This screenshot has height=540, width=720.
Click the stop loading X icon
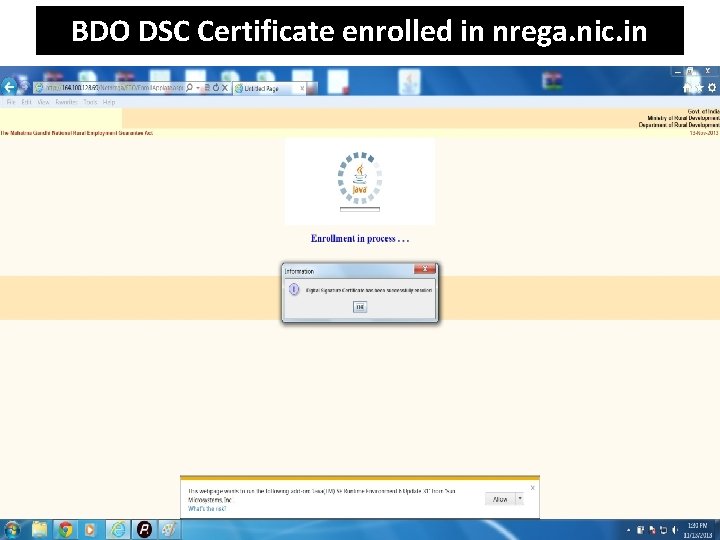click(225, 88)
